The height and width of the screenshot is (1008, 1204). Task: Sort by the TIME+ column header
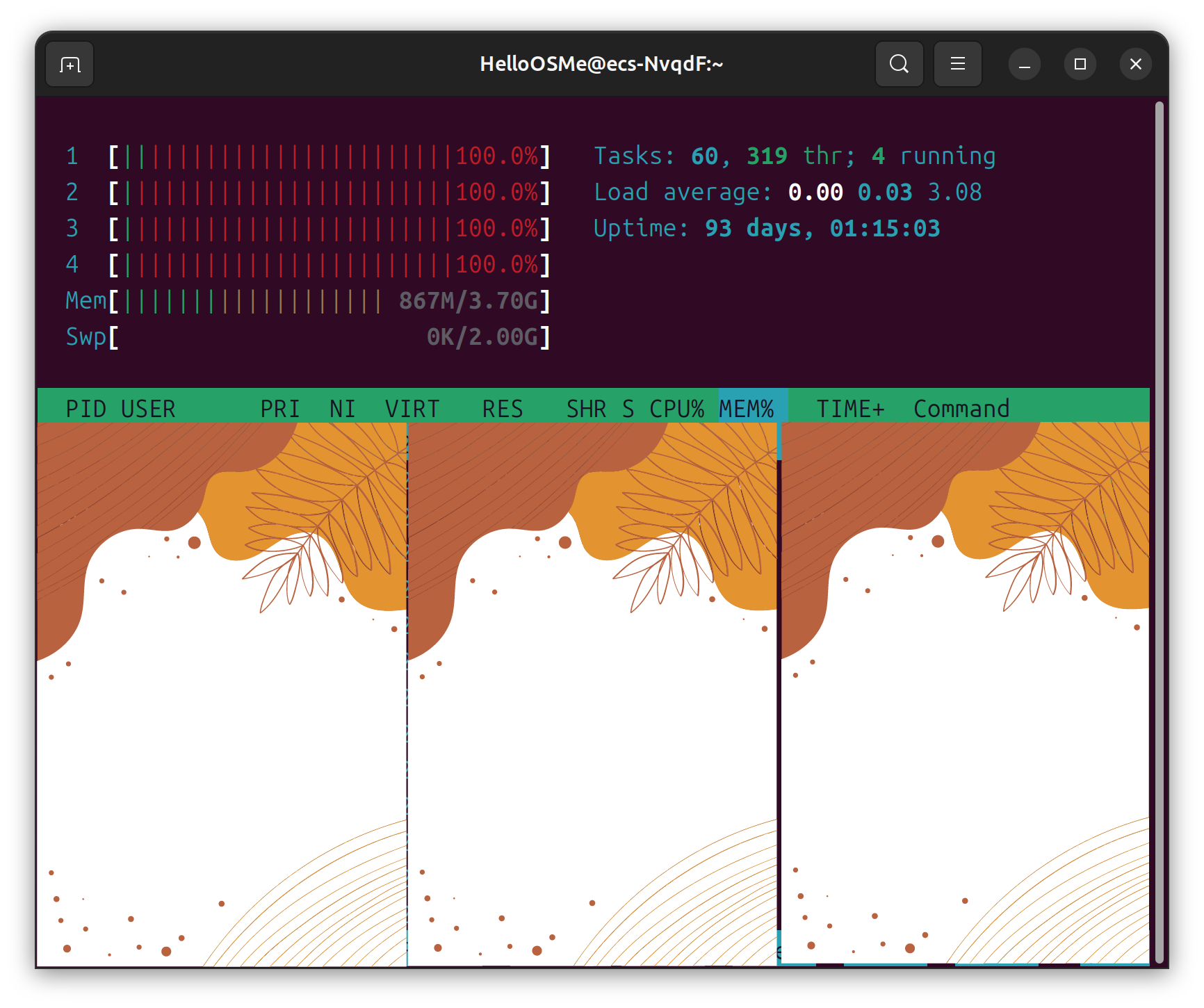pyautogui.click(x=850, y=409)
